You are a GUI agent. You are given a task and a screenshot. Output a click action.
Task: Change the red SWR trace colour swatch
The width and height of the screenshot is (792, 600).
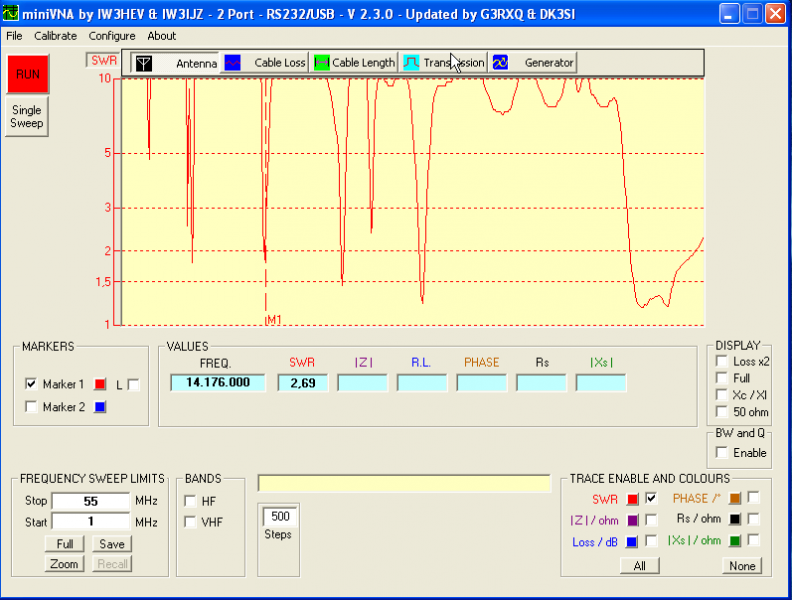click(x=632, y=499)
